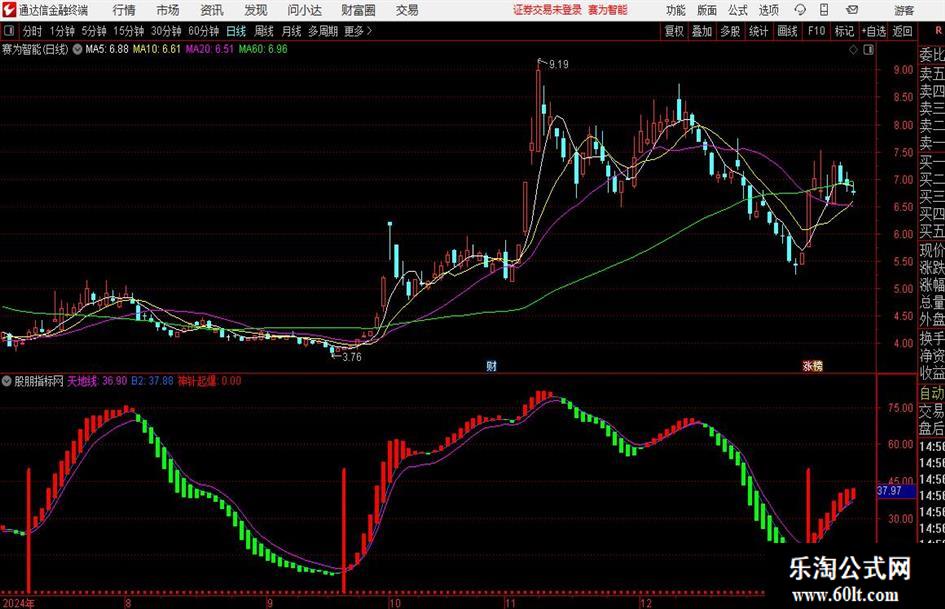
Task: Click the MA10: 6.61 label
Action: click(157, 49)
